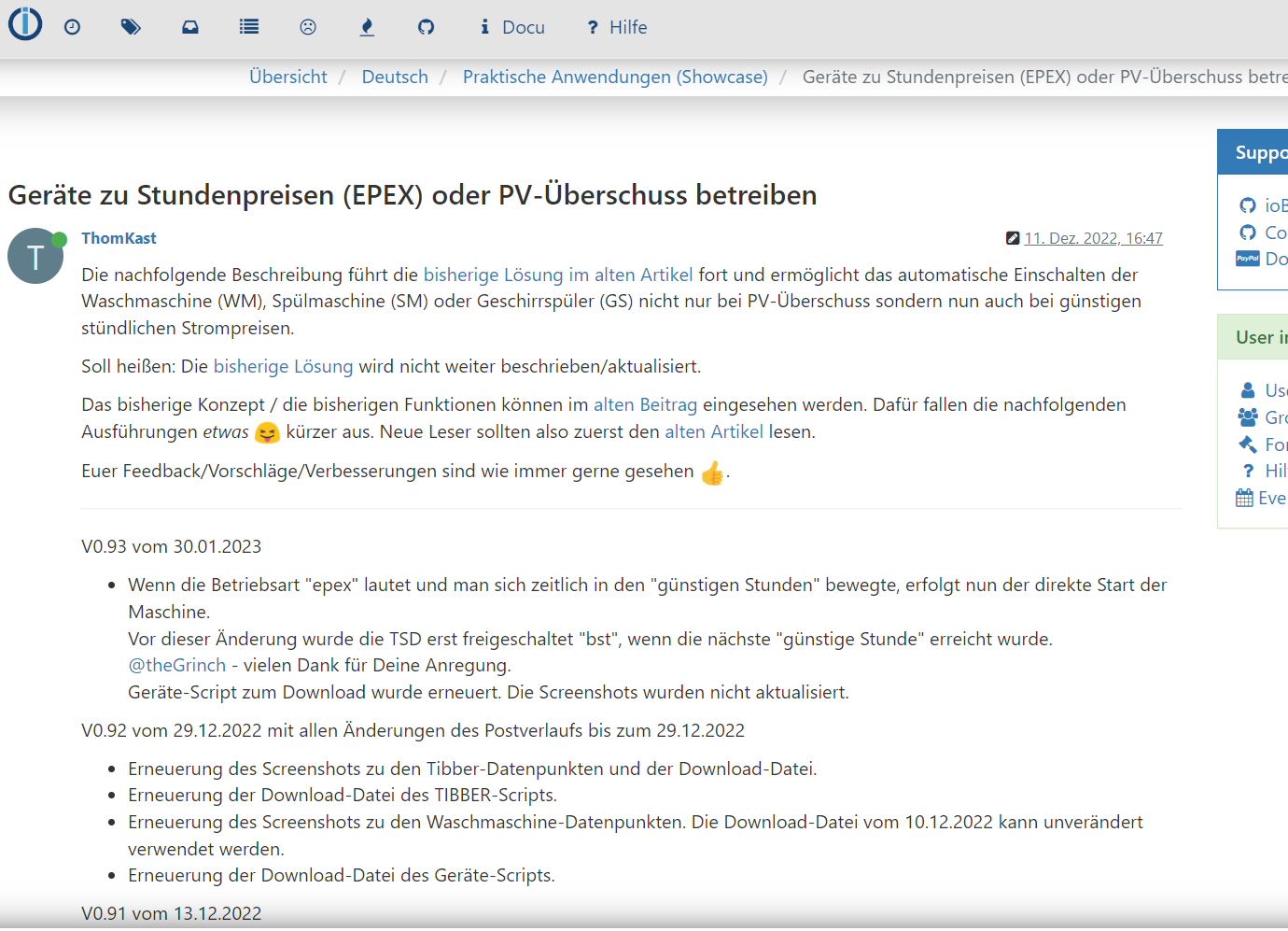Open the Docu menu item
The image size is (1288, 931).
click(512, 27)
